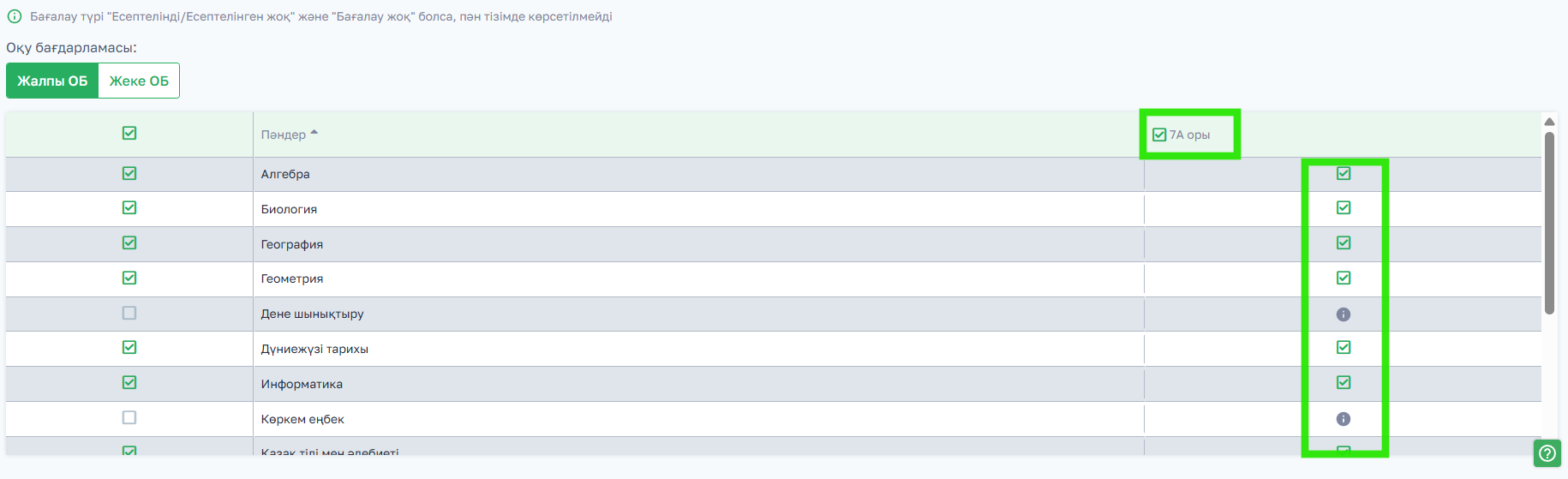
Task: Click the scrollbar up arrow
Action: coord(1549,122)
